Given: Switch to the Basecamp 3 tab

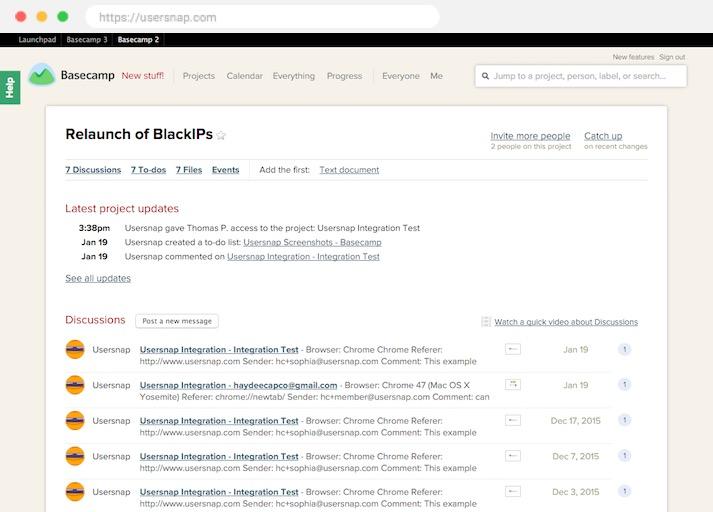Looking at the screenshot, I should click(x=86, y=40).
